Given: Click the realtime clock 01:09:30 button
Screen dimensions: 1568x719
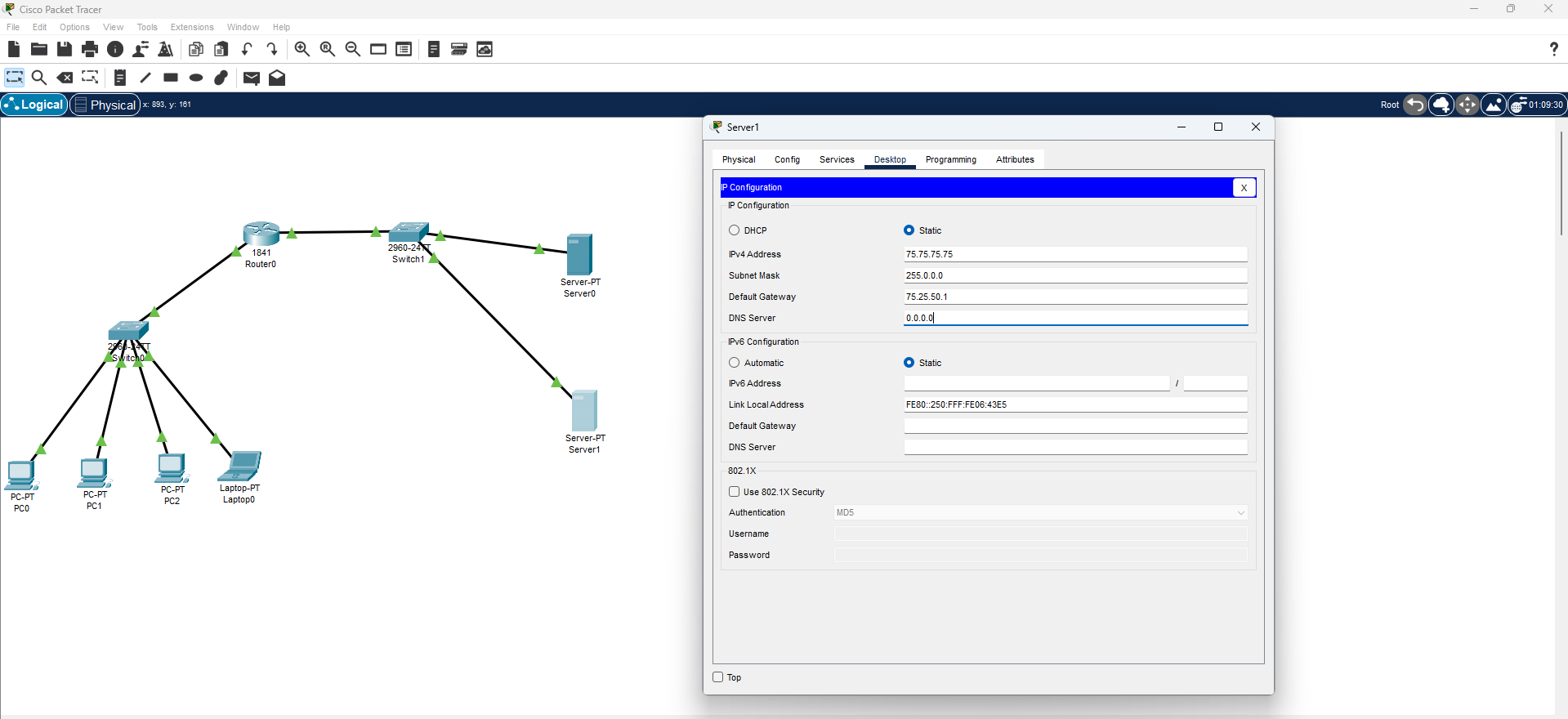Looking at the screenshot, I should click(x=1537, y=105).
